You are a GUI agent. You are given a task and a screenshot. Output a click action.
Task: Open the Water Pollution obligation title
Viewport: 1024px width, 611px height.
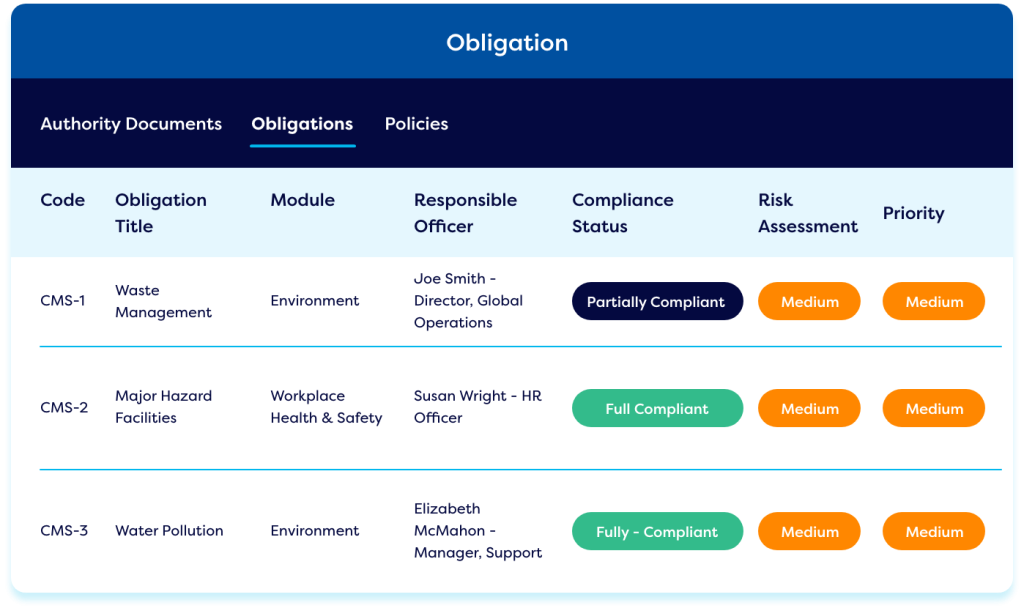(x=169, y=531)
